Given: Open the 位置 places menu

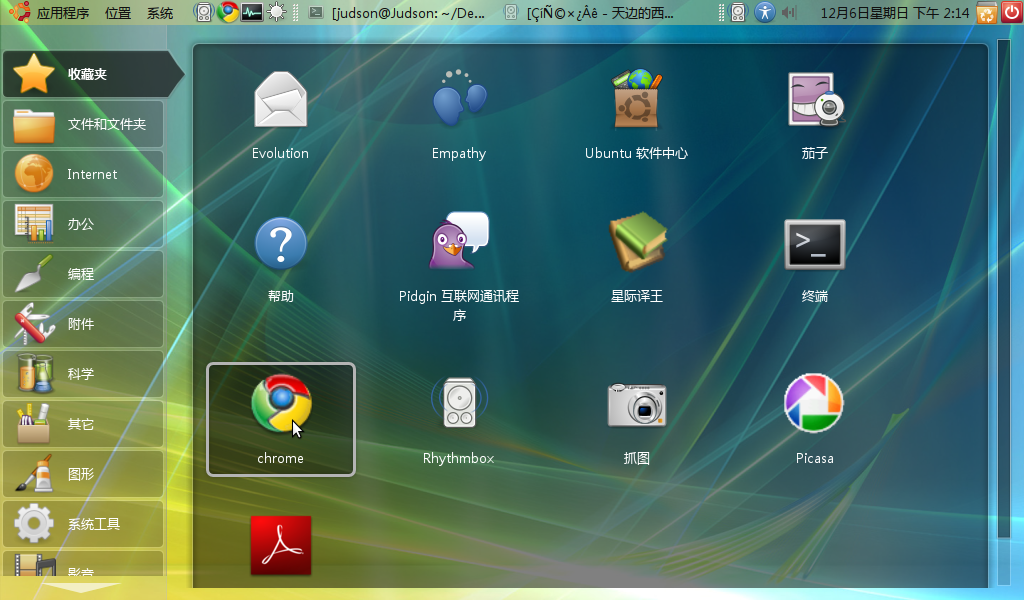Looking at the screenshot, I should (x=118, y=13).
